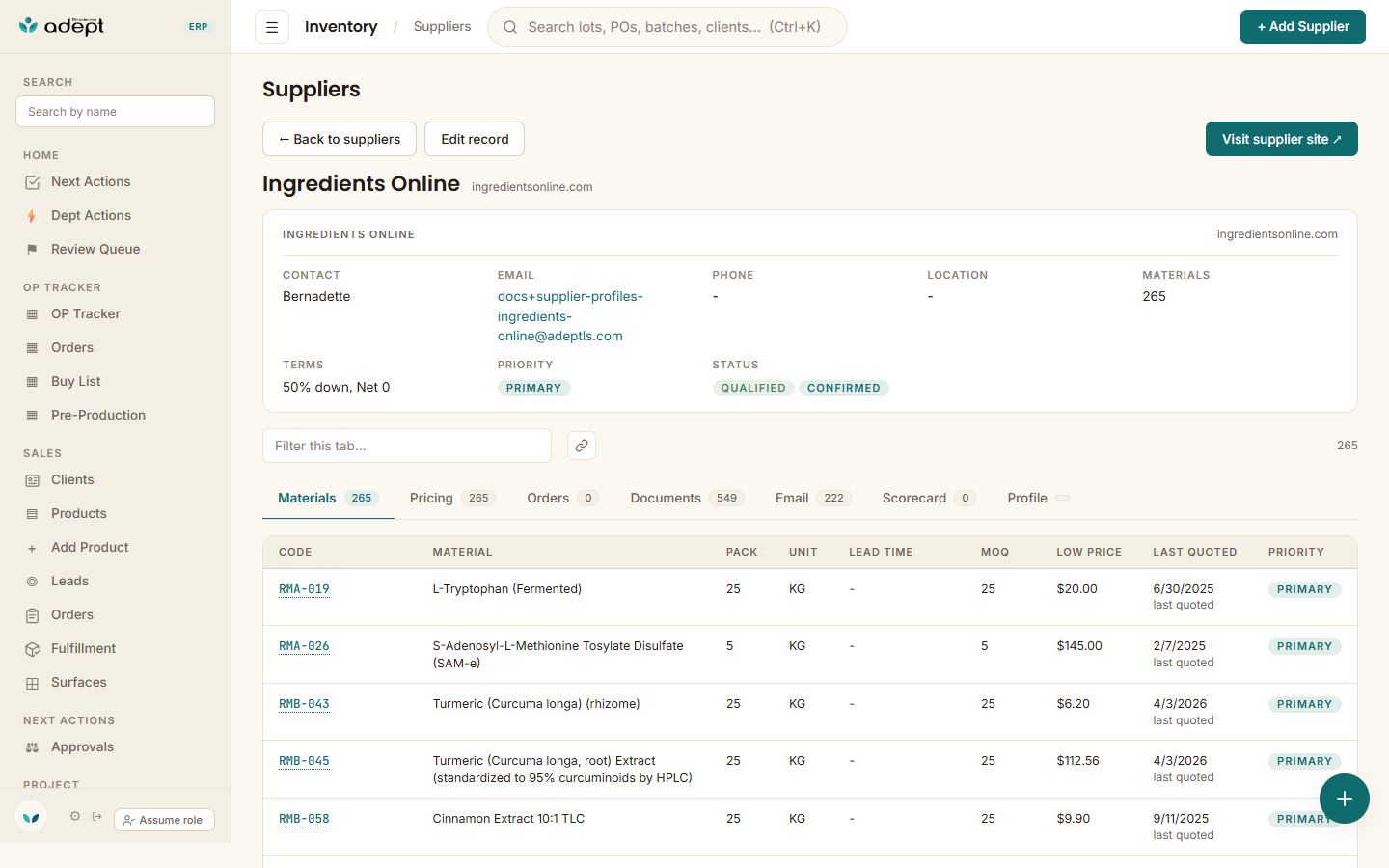This screenshot has height=868, width=1389.
Task: Click the Add Supplier button
Action: (1303, 27)
